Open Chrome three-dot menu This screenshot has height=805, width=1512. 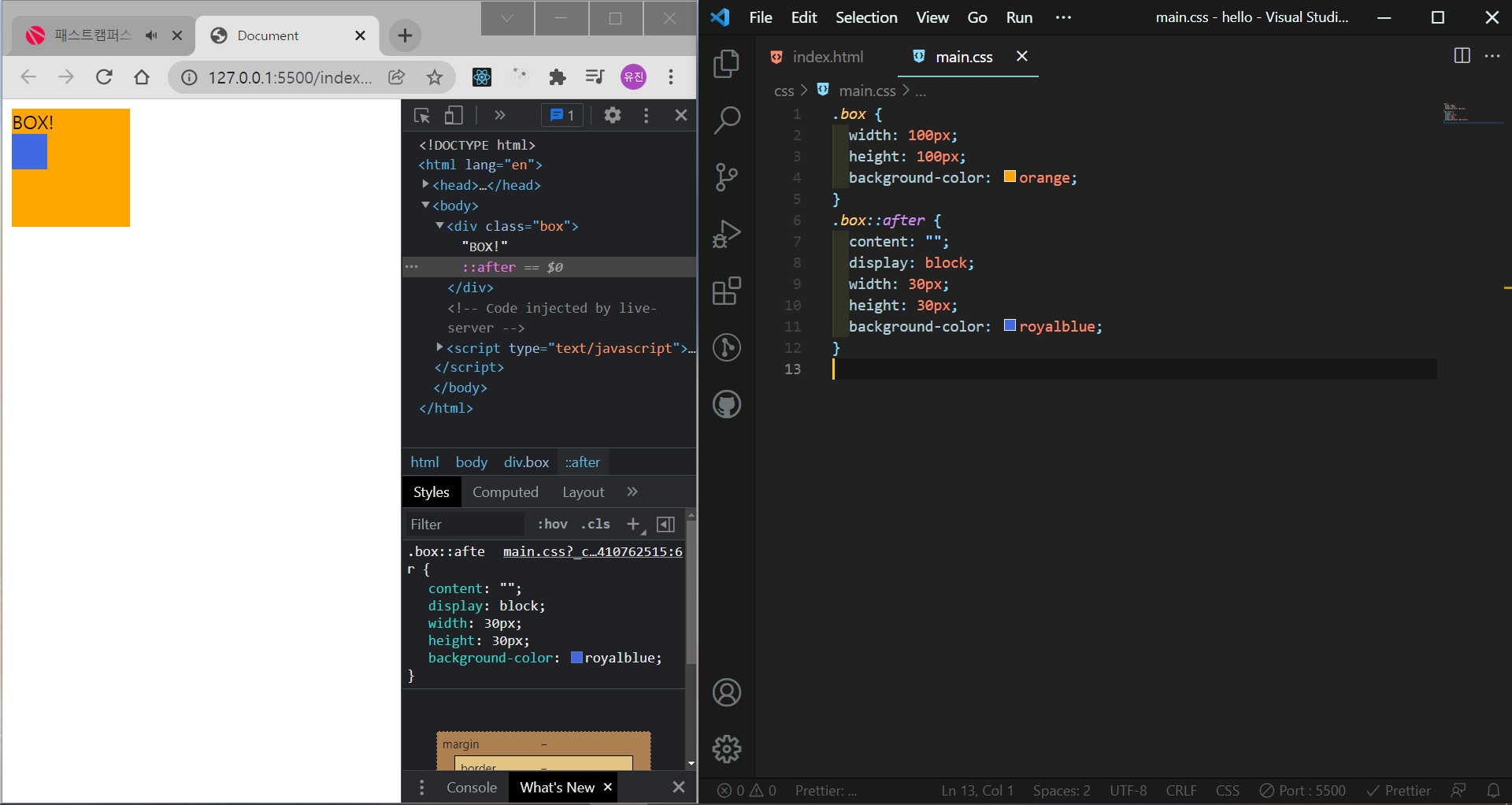click(671, 76)
